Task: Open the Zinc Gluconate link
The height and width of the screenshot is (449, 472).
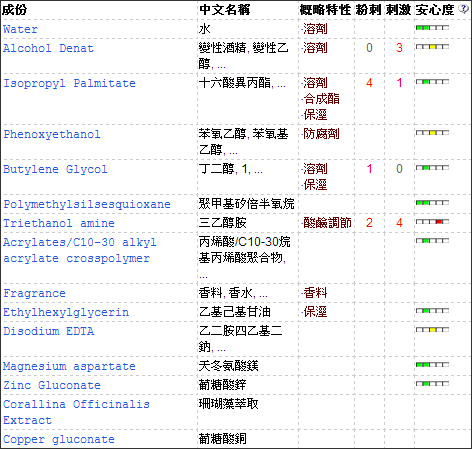Action: point(52,385)
